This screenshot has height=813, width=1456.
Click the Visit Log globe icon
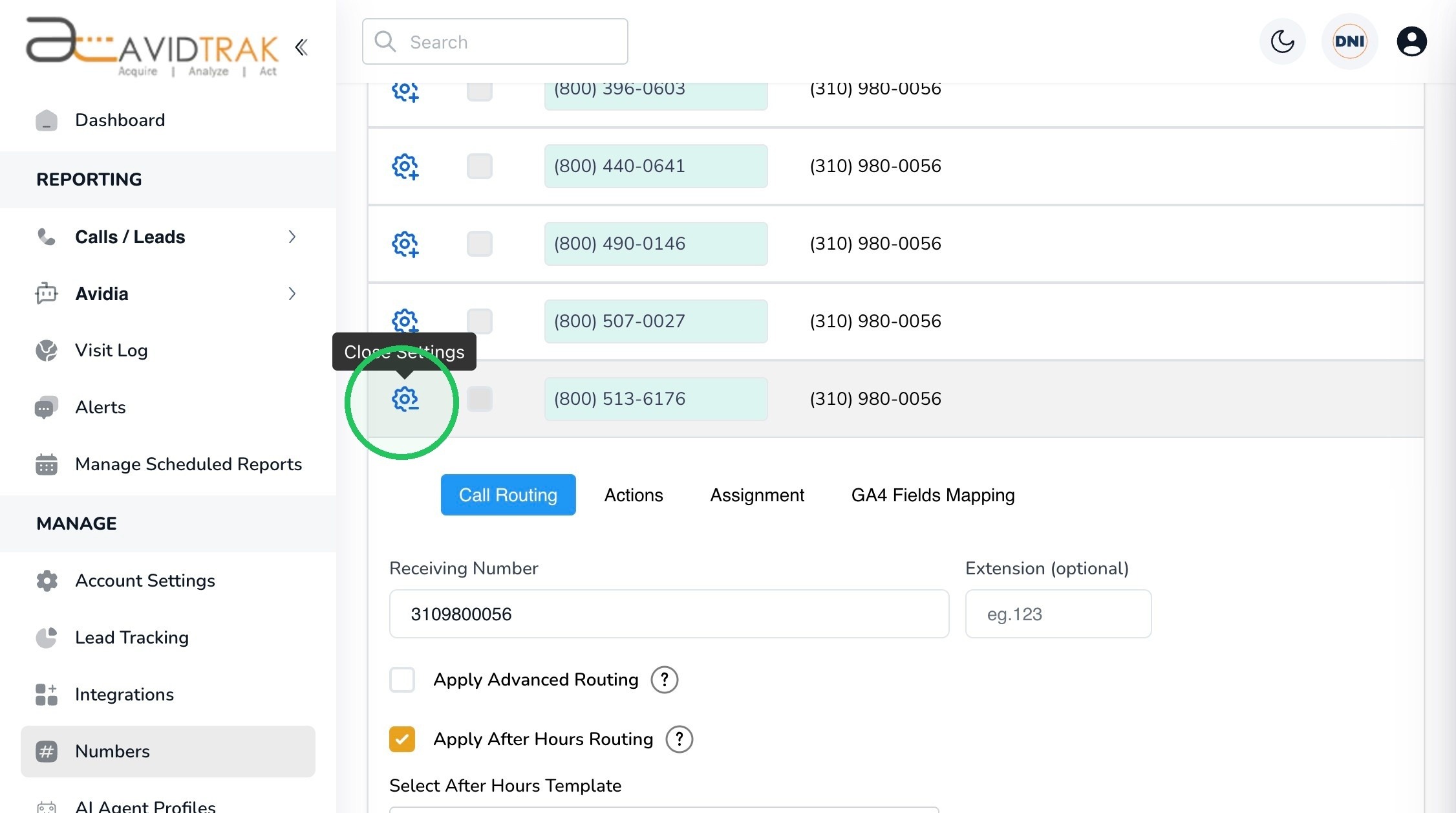(47, 351)
